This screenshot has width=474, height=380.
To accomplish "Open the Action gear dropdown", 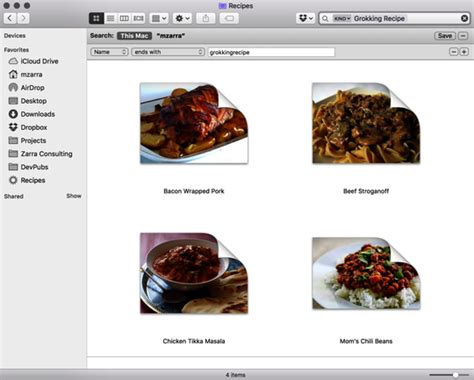I will click(182, 18).
